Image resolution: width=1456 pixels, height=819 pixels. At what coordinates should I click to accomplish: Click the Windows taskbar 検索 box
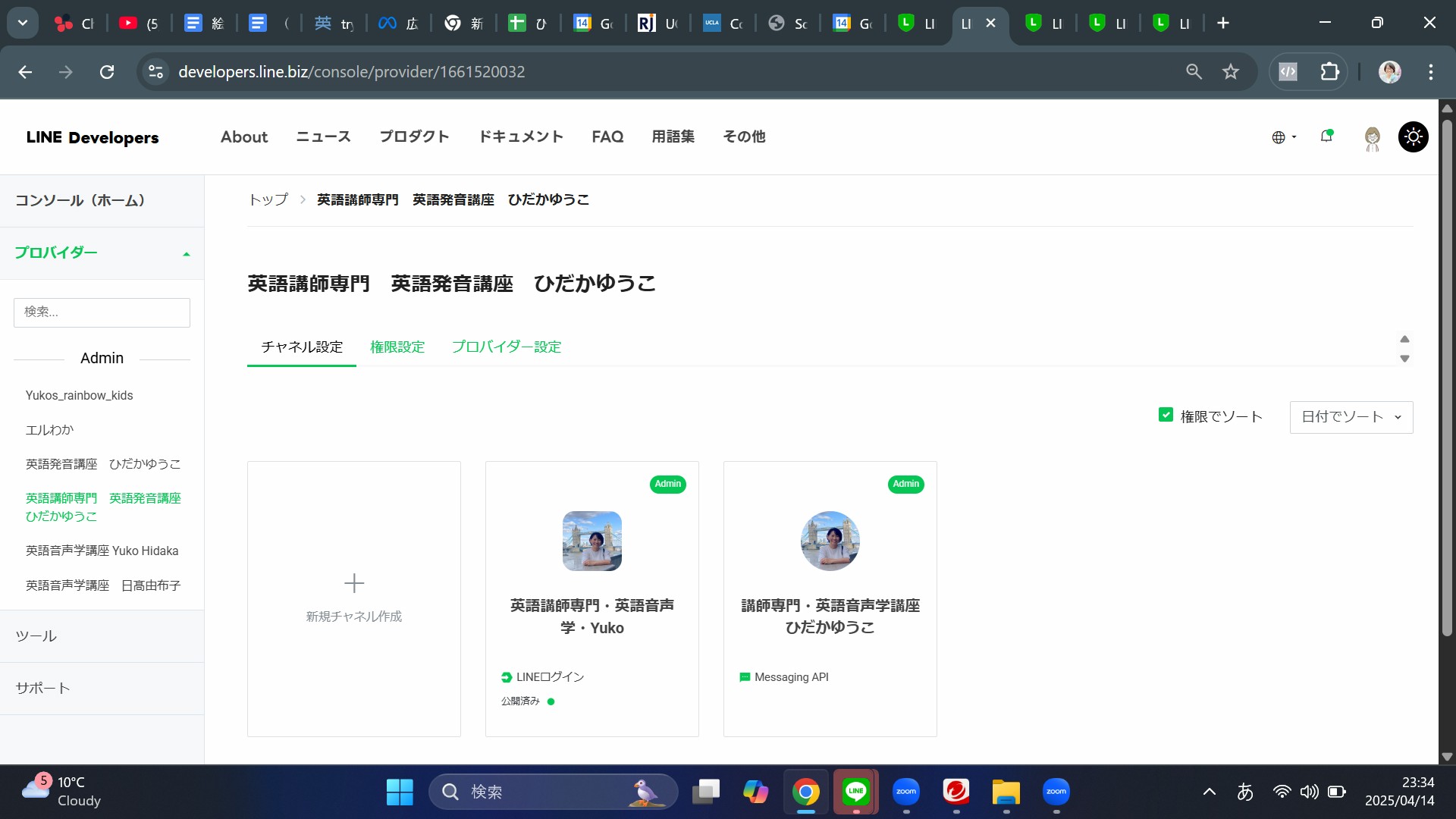tap(554, 792)
